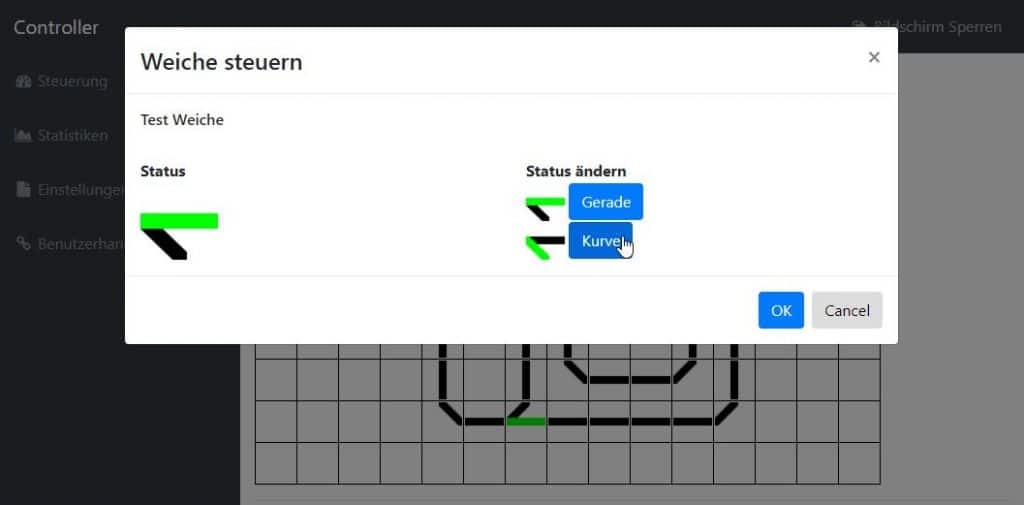This screenshot has width=1024, height=505.
Task: Click the Test Weiche label
Action: point(182,120)
